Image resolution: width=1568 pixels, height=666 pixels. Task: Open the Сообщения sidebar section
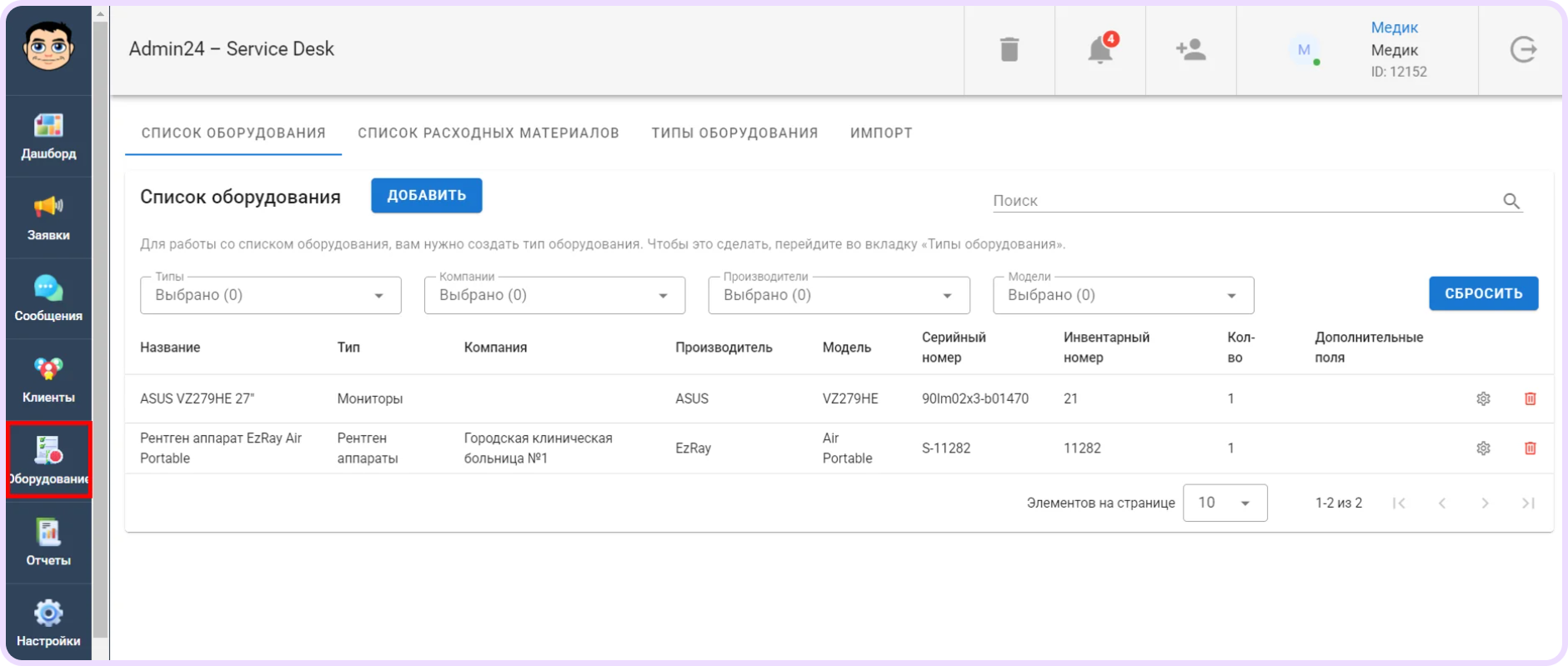pos(48,298)
